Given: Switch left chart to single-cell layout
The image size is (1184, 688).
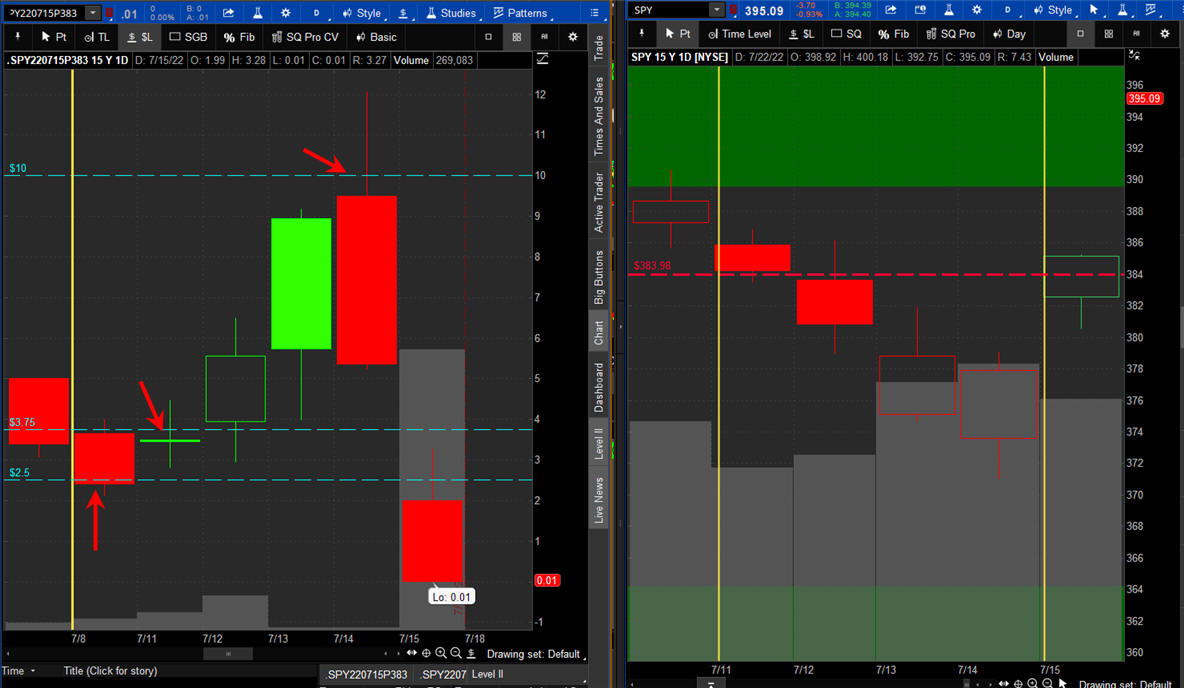Looking at the screenshot, I should coord(489,36).
